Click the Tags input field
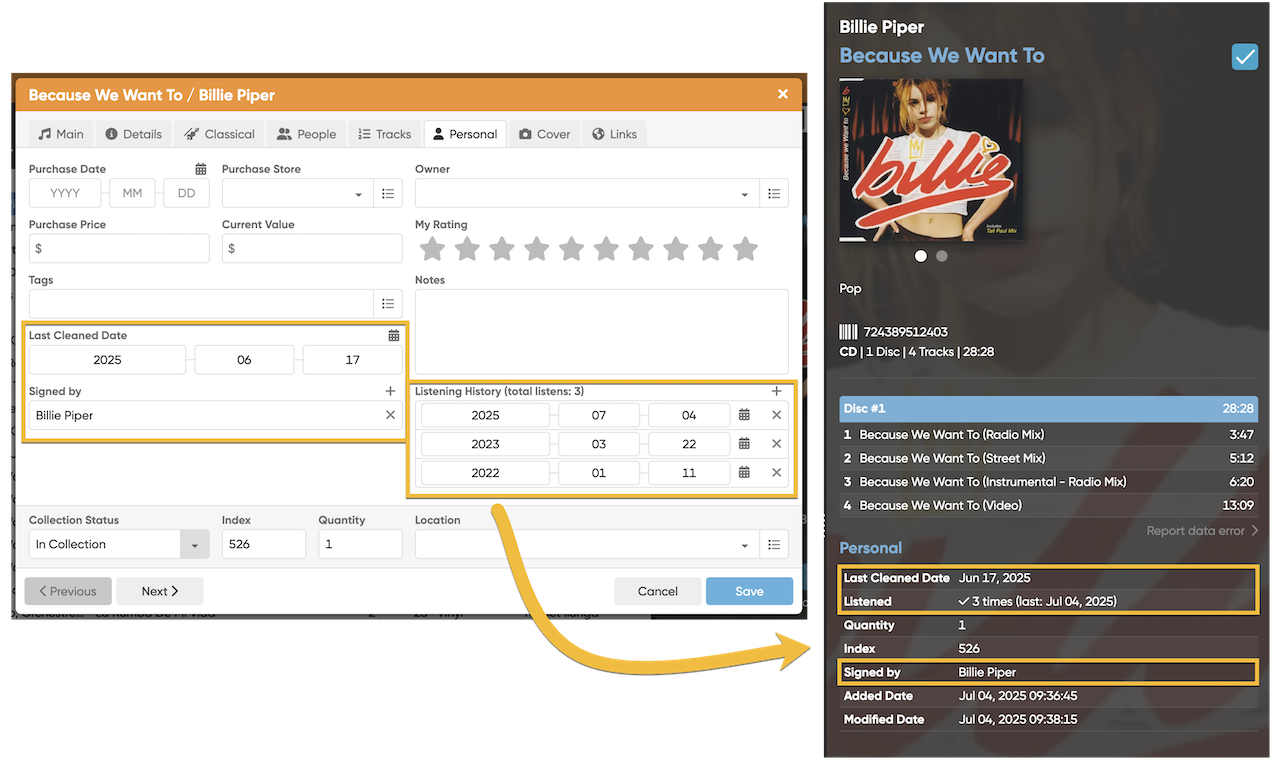Screen dimensions: 1280x768 [x=201, y=305]
